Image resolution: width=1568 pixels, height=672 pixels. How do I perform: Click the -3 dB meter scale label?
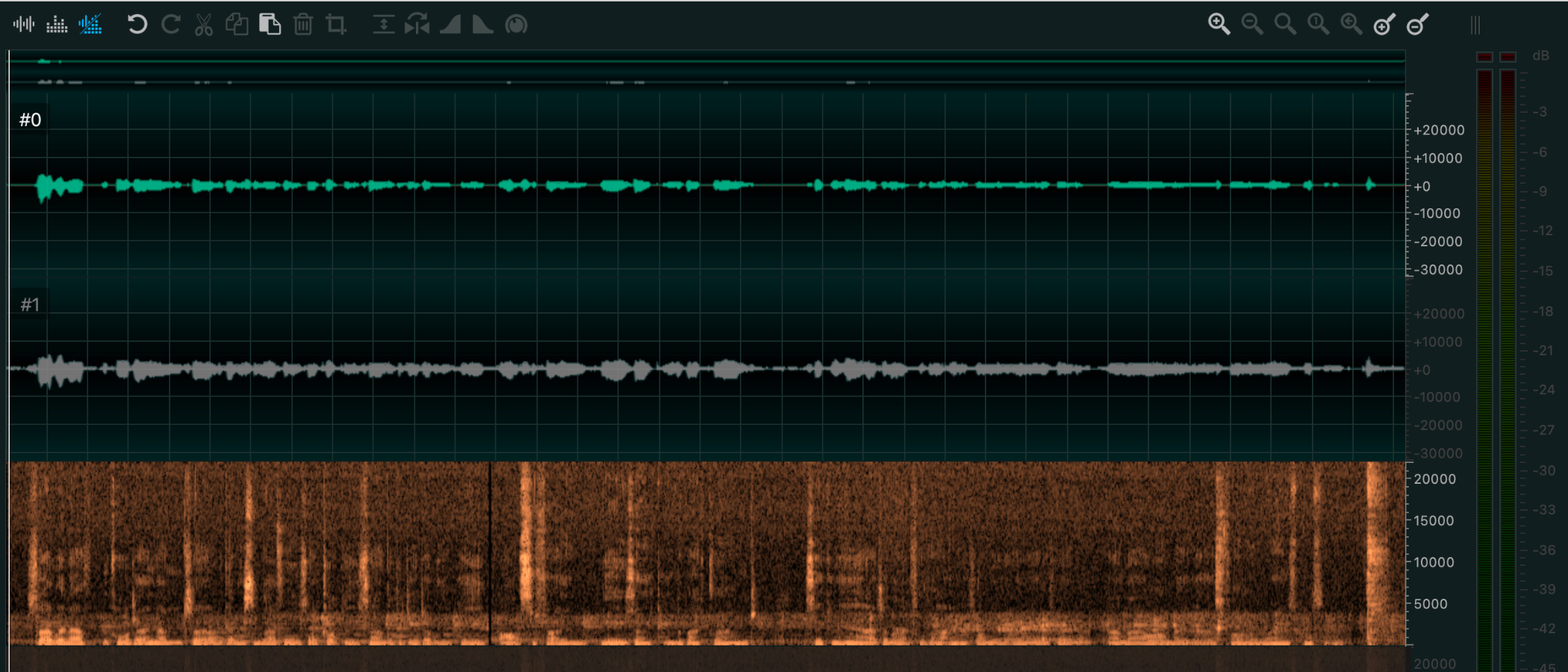coord(1540,112)
